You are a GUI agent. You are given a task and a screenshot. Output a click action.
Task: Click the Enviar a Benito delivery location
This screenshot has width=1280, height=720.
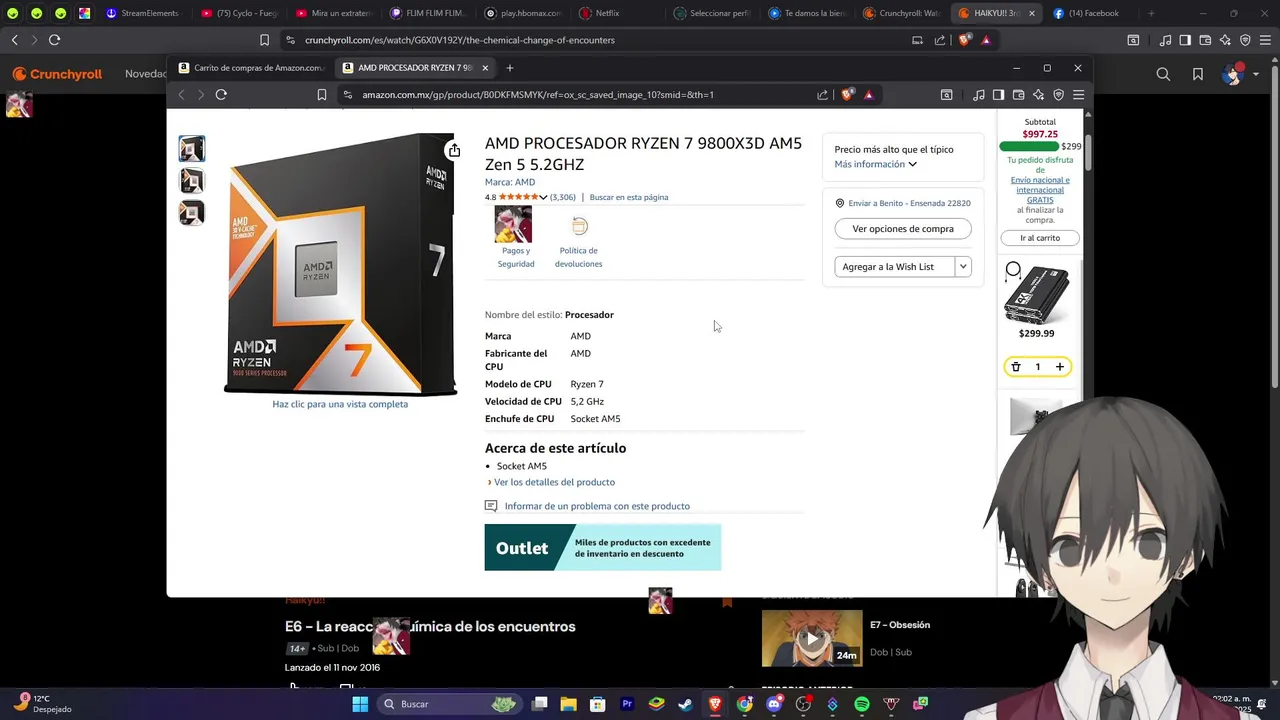coord(903,203)
